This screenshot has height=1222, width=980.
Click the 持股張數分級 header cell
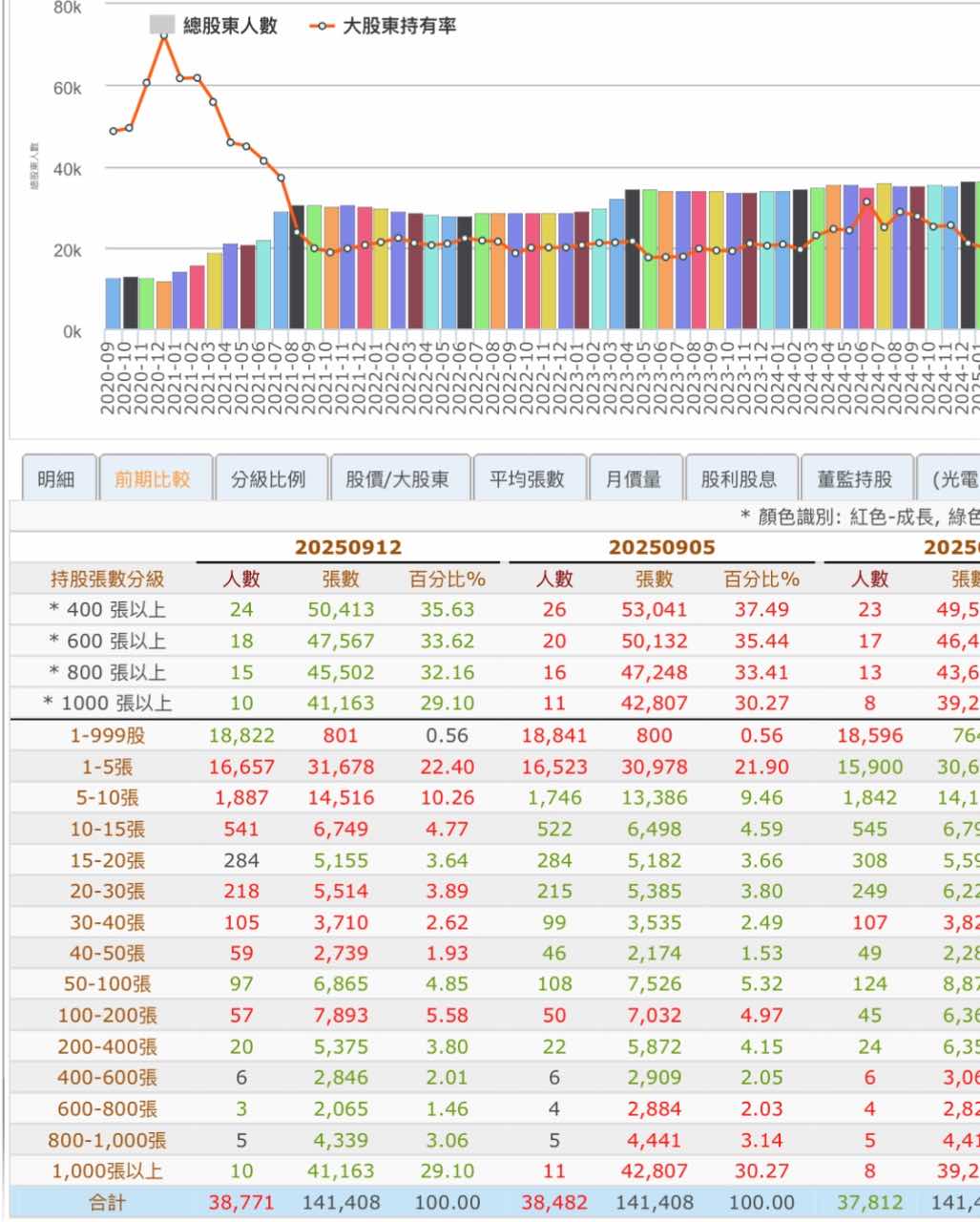pos(108,579)
